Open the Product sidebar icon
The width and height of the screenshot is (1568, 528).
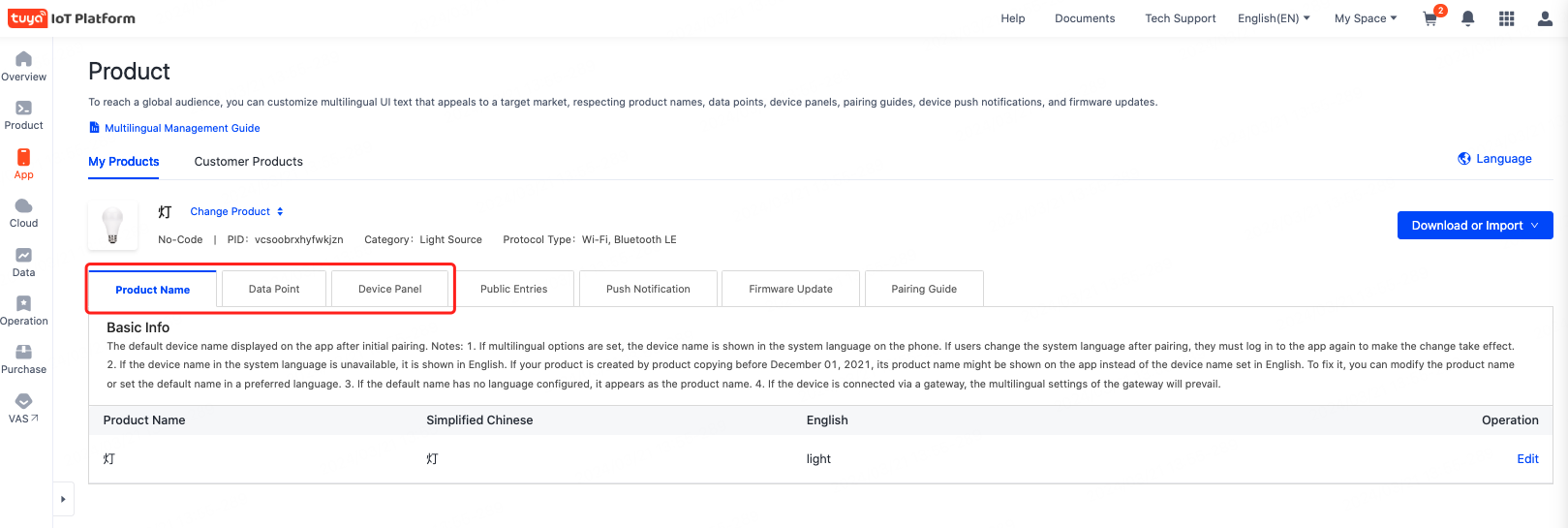tap(24, 108)
